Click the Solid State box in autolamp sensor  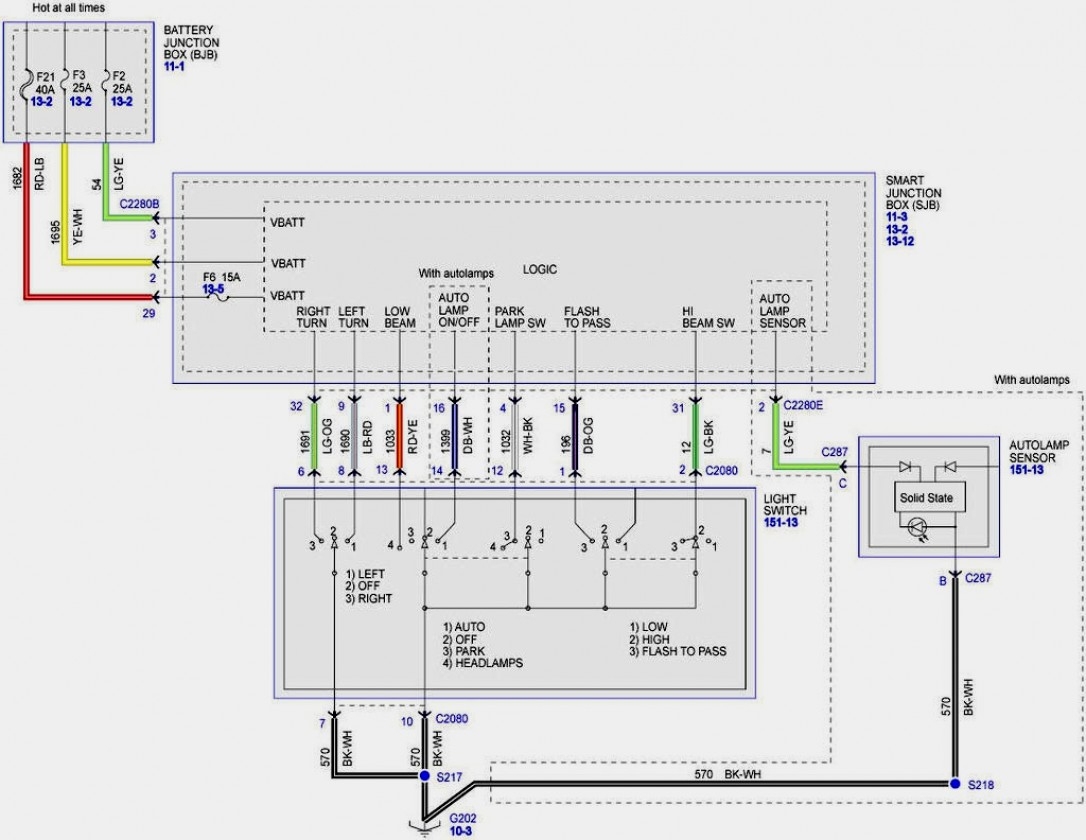click(x=927, y=497)
